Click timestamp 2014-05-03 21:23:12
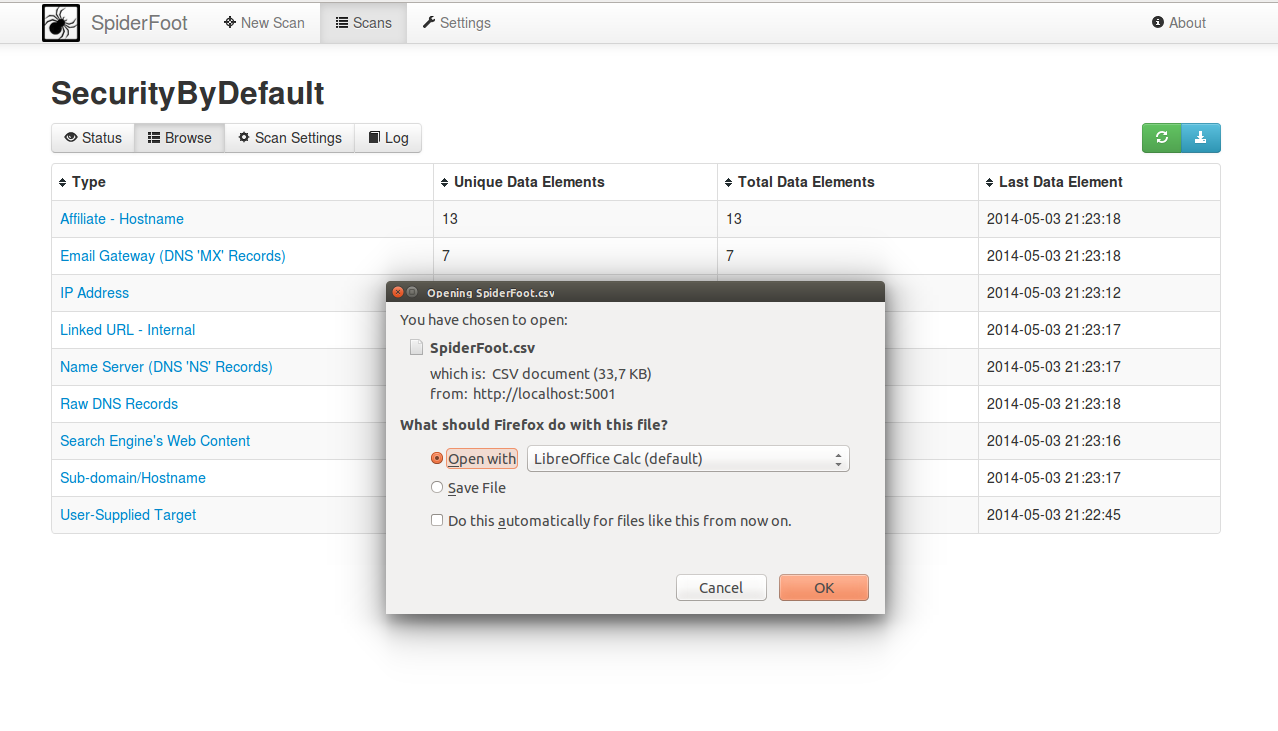The height and width of the screenshot is (731, 1278). (x=1054, y=293)
